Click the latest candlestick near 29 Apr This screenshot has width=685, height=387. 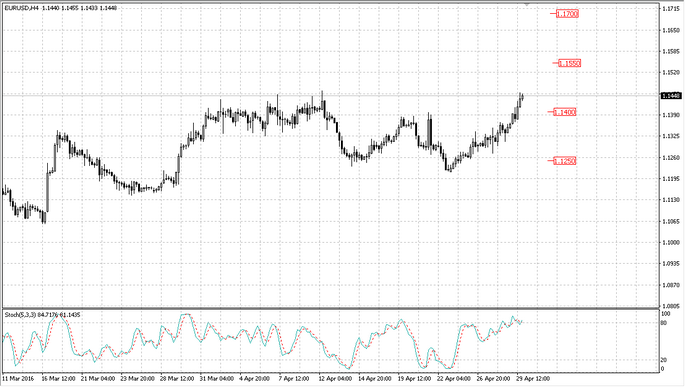pos(522,97)
